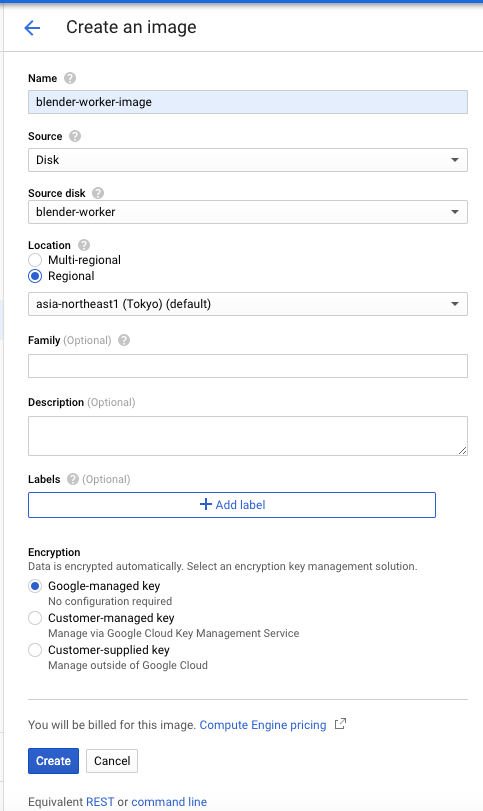Click the Add label button
Viewport: 483px width, 811px height.
tap(232, 505)
